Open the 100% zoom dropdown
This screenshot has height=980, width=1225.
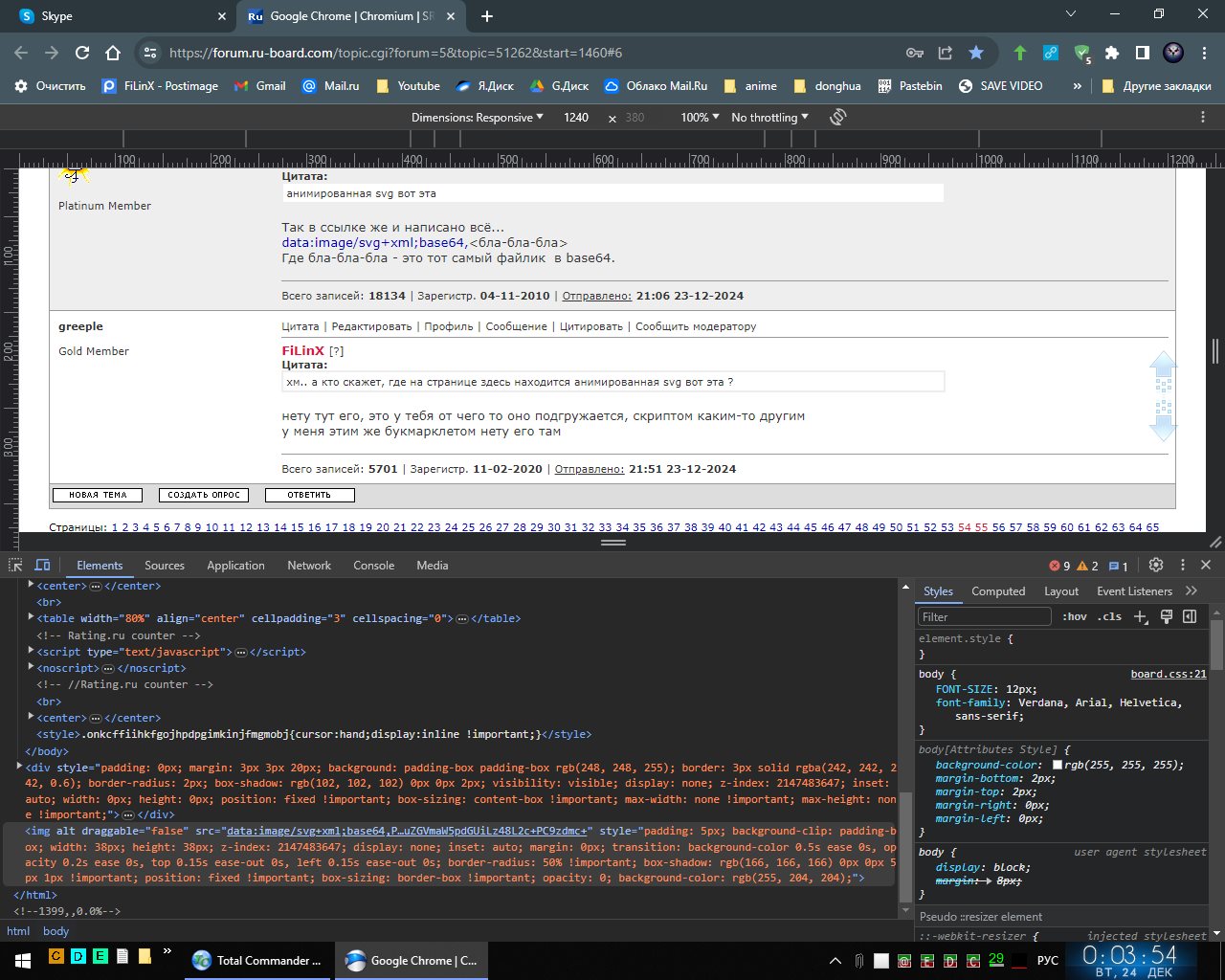700,117
